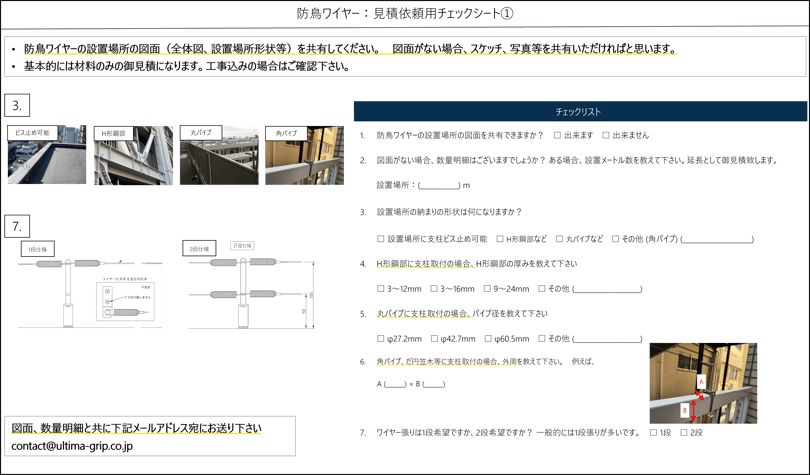Click the boxed 2段仕様 diagram label
The width and height of the screenshot is (810, 475).
pos(199,249)
